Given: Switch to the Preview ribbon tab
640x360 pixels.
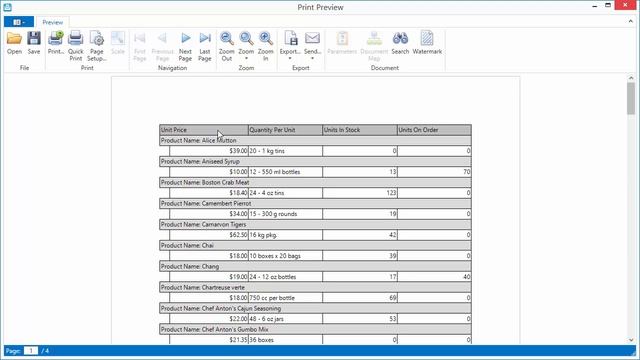Looking at the screenshot, I should [x=53, y=22].
